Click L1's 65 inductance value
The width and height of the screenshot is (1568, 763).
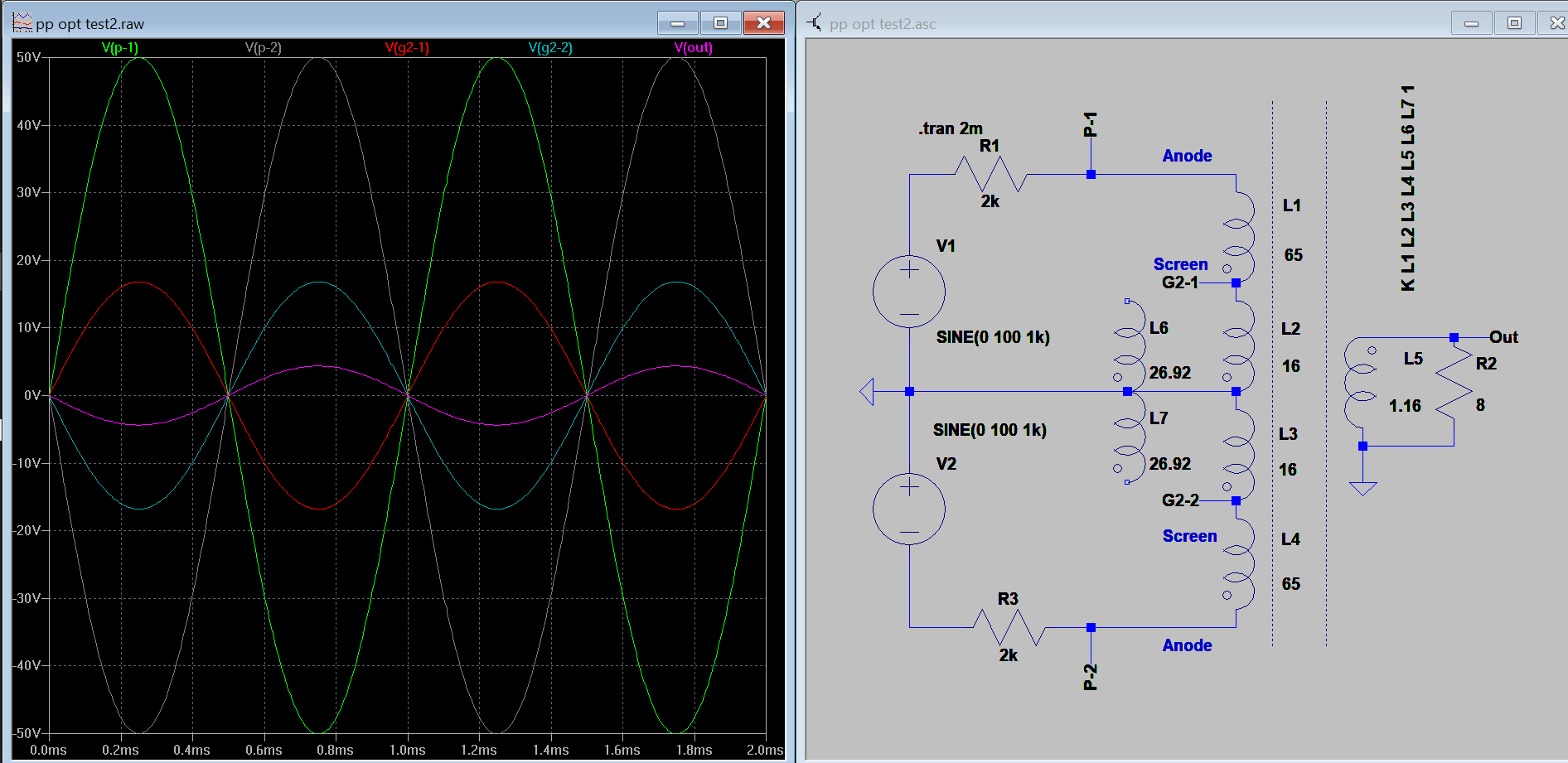[1293, 255]
